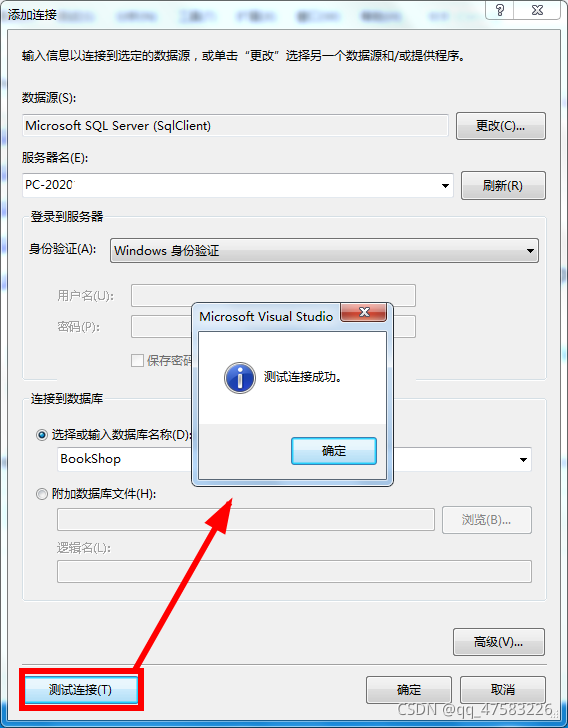
Task: Open the Windows 身份验证 dropdown
Action: click(324, 251)
